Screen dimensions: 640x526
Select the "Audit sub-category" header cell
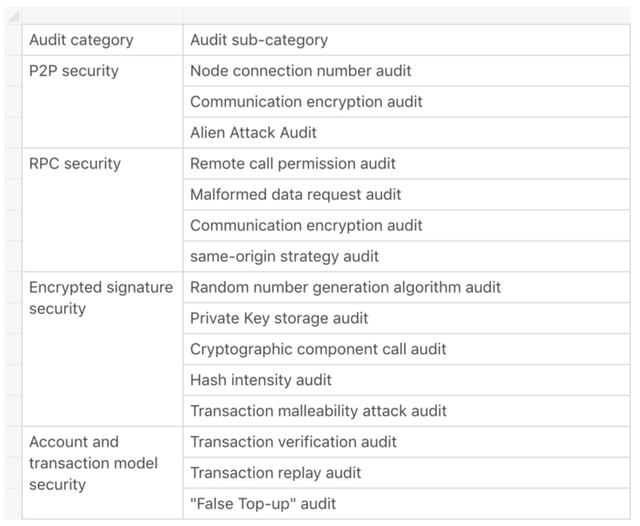click(407, 40)
